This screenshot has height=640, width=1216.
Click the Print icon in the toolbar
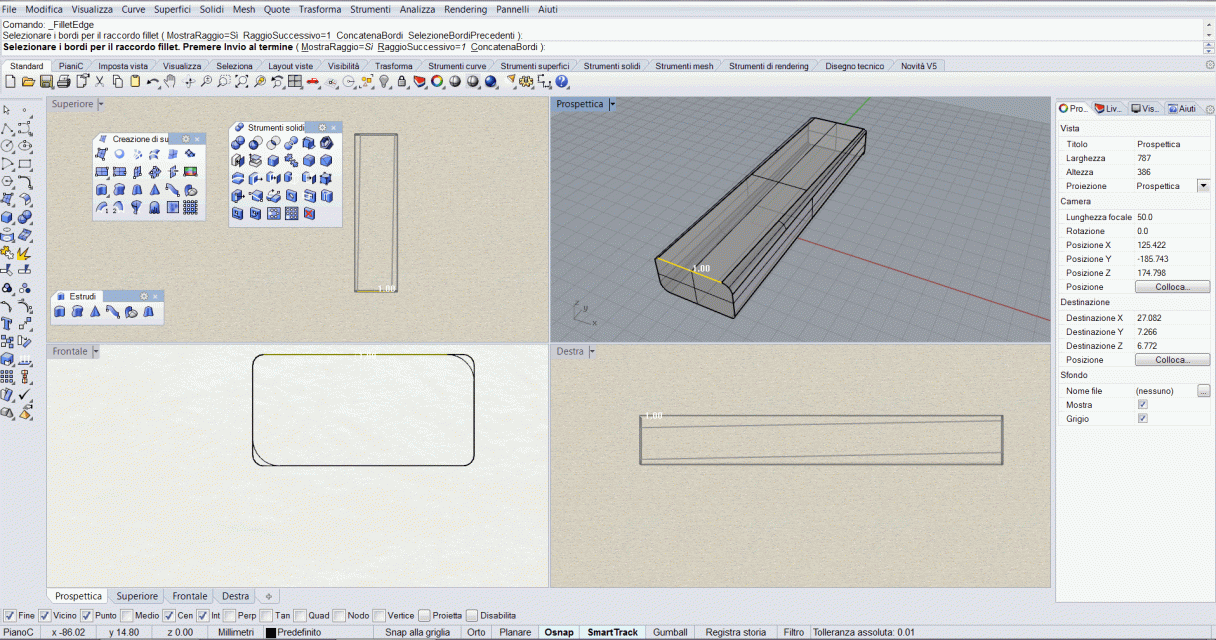[x=63, y=82]
